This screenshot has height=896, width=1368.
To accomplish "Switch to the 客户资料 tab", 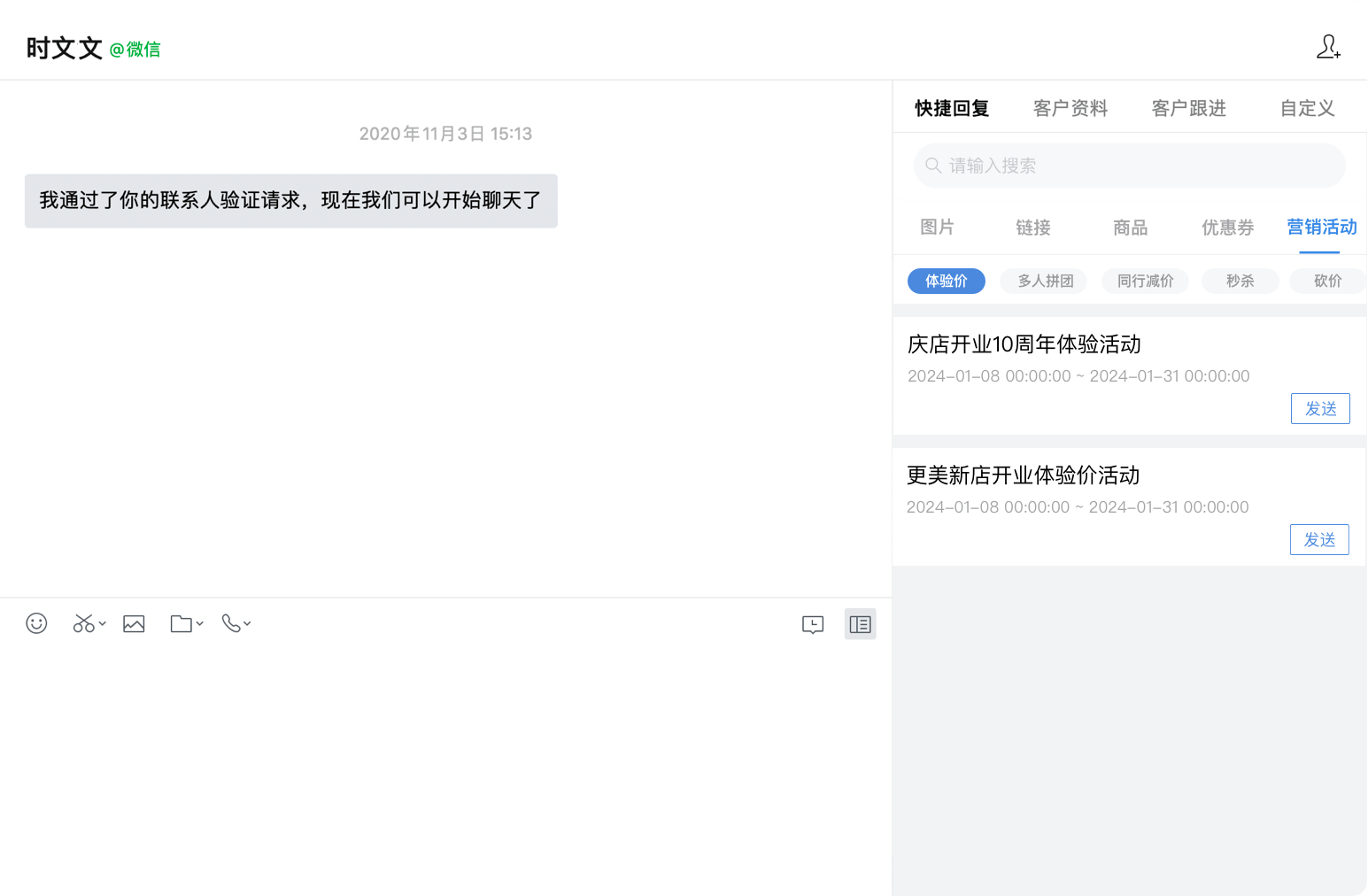I will pyautogui.click(x=1070, y=108).
